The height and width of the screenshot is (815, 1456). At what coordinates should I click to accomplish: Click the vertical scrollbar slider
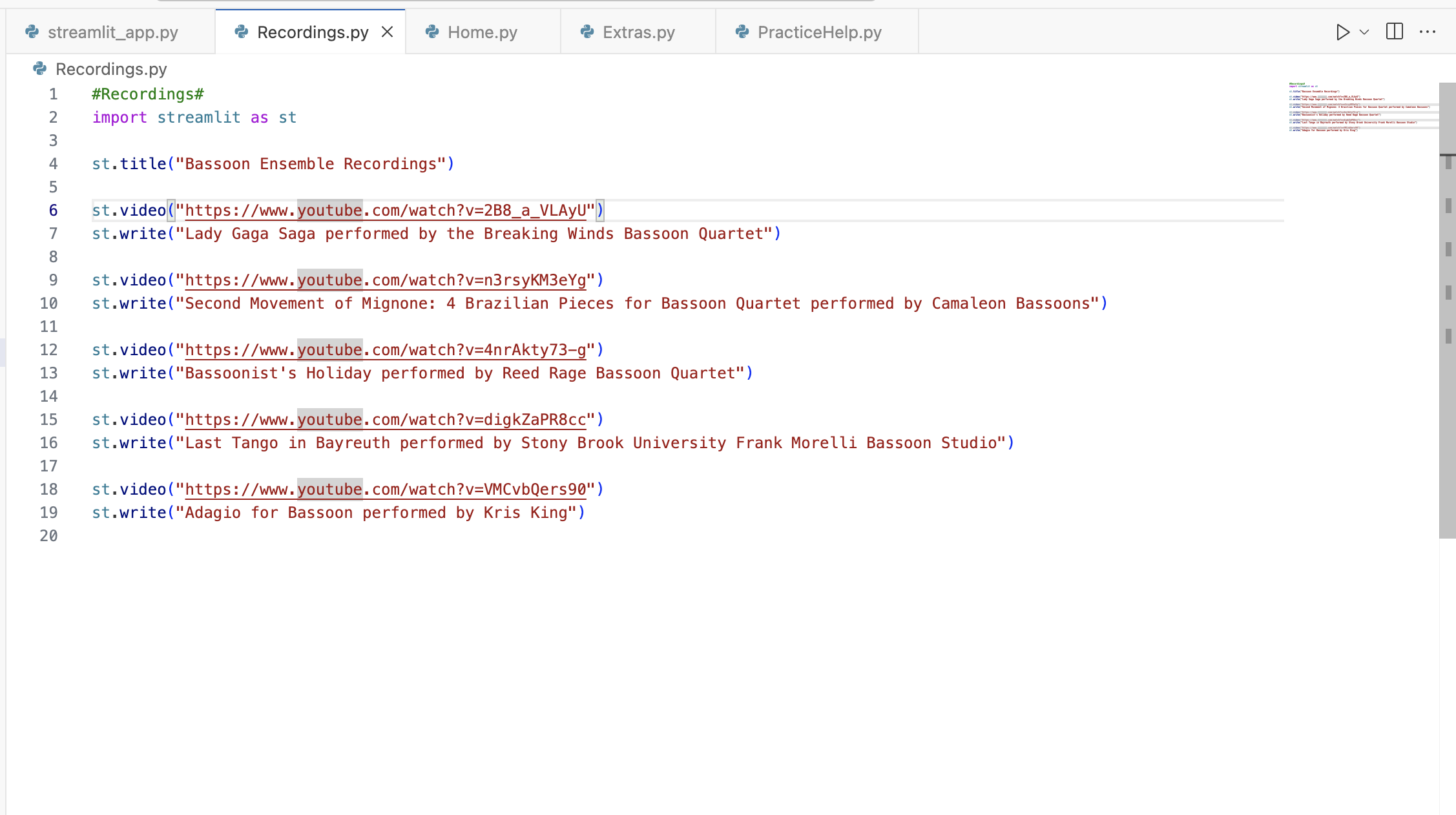(x=1447, y=310)
